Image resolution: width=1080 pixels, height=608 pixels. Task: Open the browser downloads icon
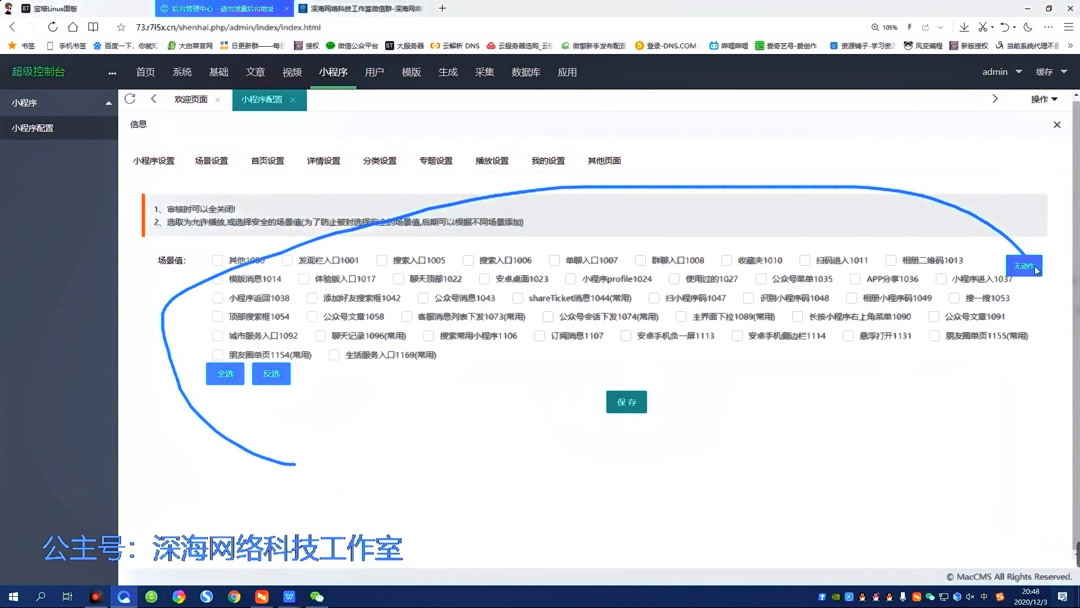964,27
